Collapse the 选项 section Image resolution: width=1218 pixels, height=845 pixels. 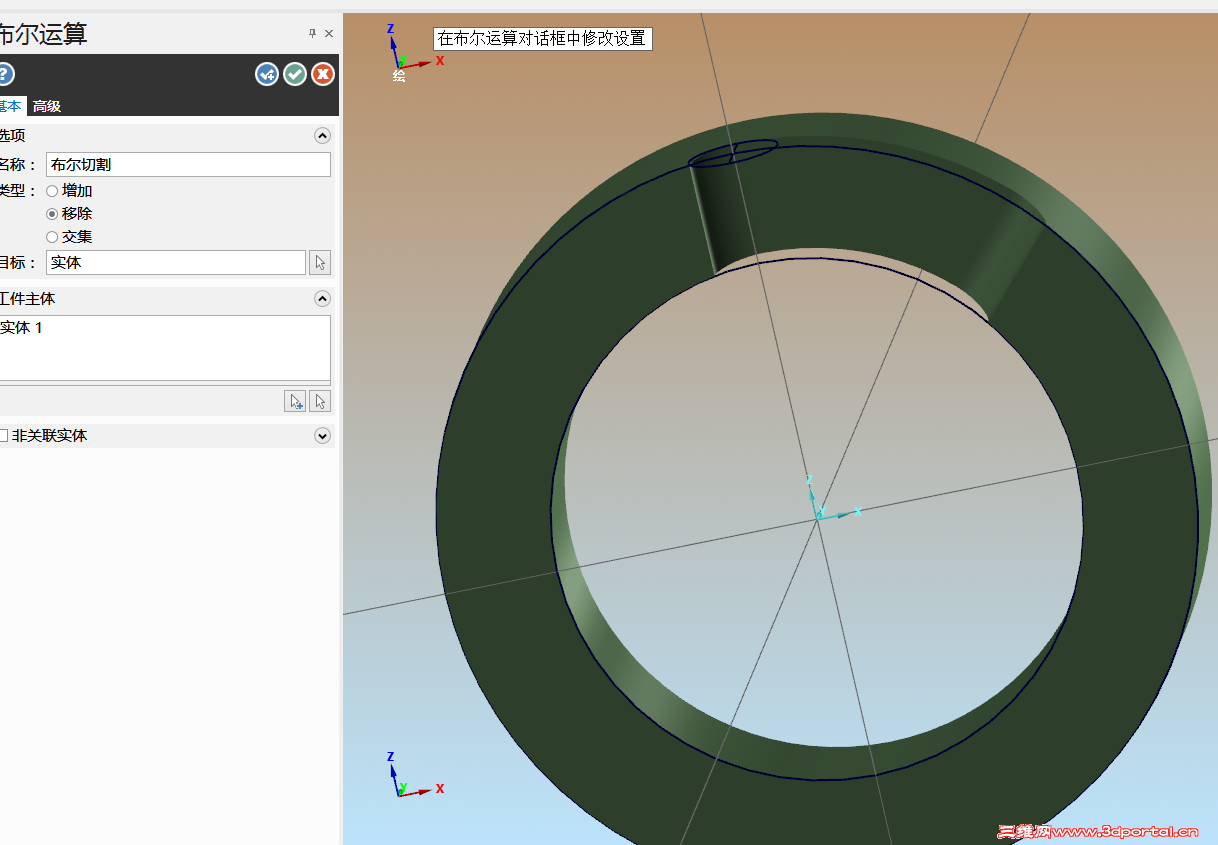tap(322, 136)
